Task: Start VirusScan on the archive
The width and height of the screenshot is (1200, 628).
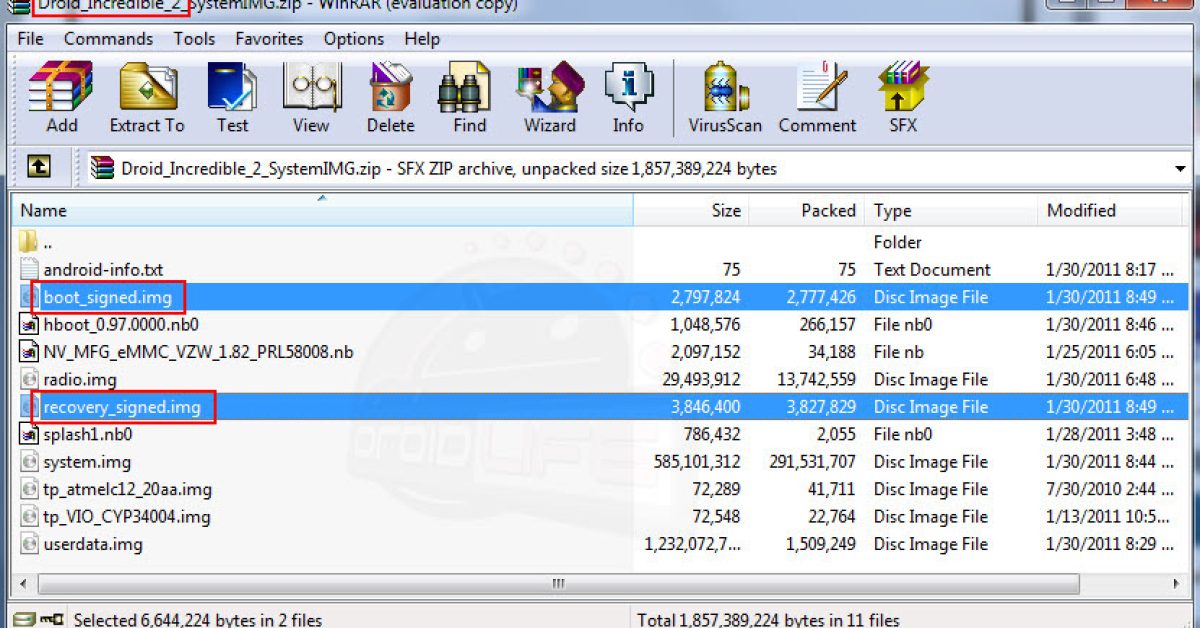Action: [x=725, y=97]
